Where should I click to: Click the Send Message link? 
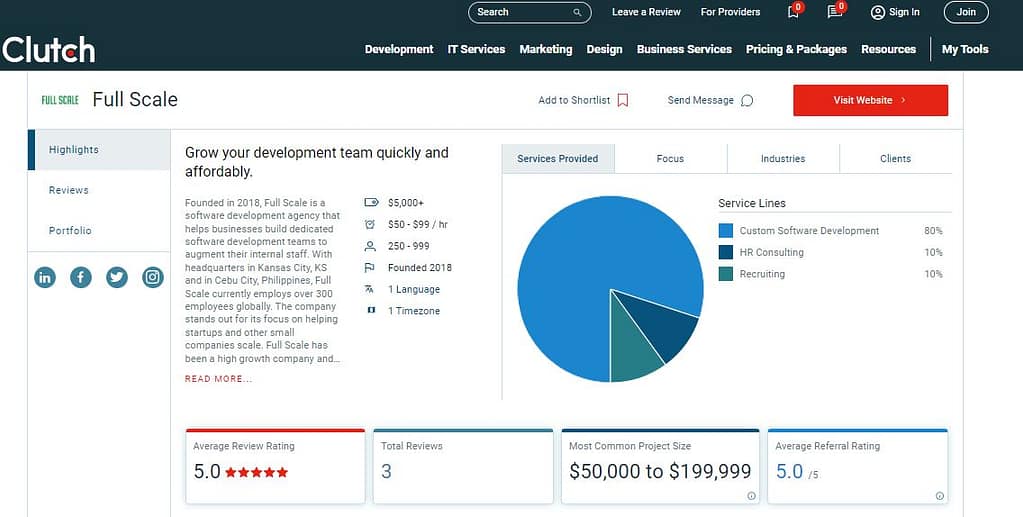tap(710, 100)
